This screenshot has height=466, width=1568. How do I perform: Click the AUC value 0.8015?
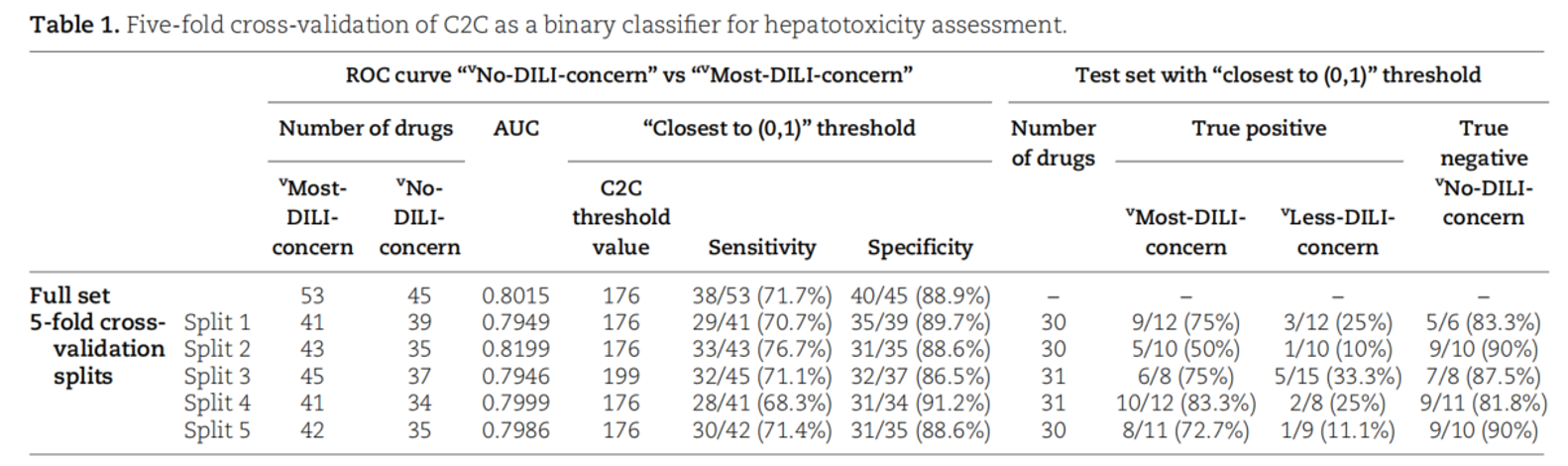[515, 295]
